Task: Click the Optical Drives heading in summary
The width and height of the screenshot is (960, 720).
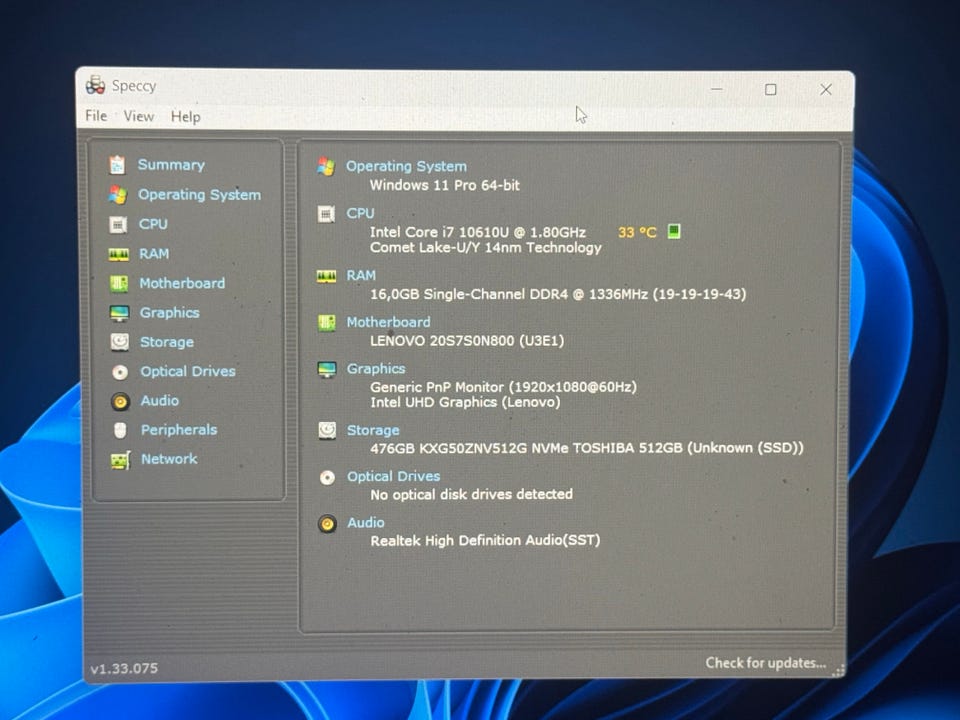Action: [394, 476]
